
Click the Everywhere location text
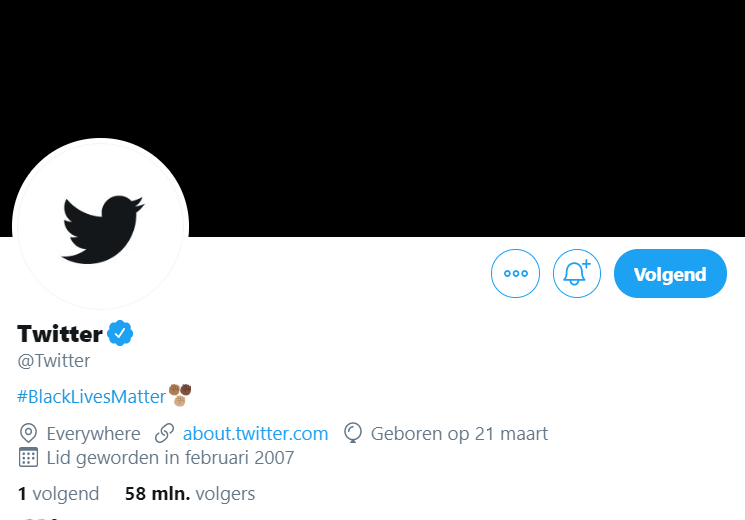(93, 433)
